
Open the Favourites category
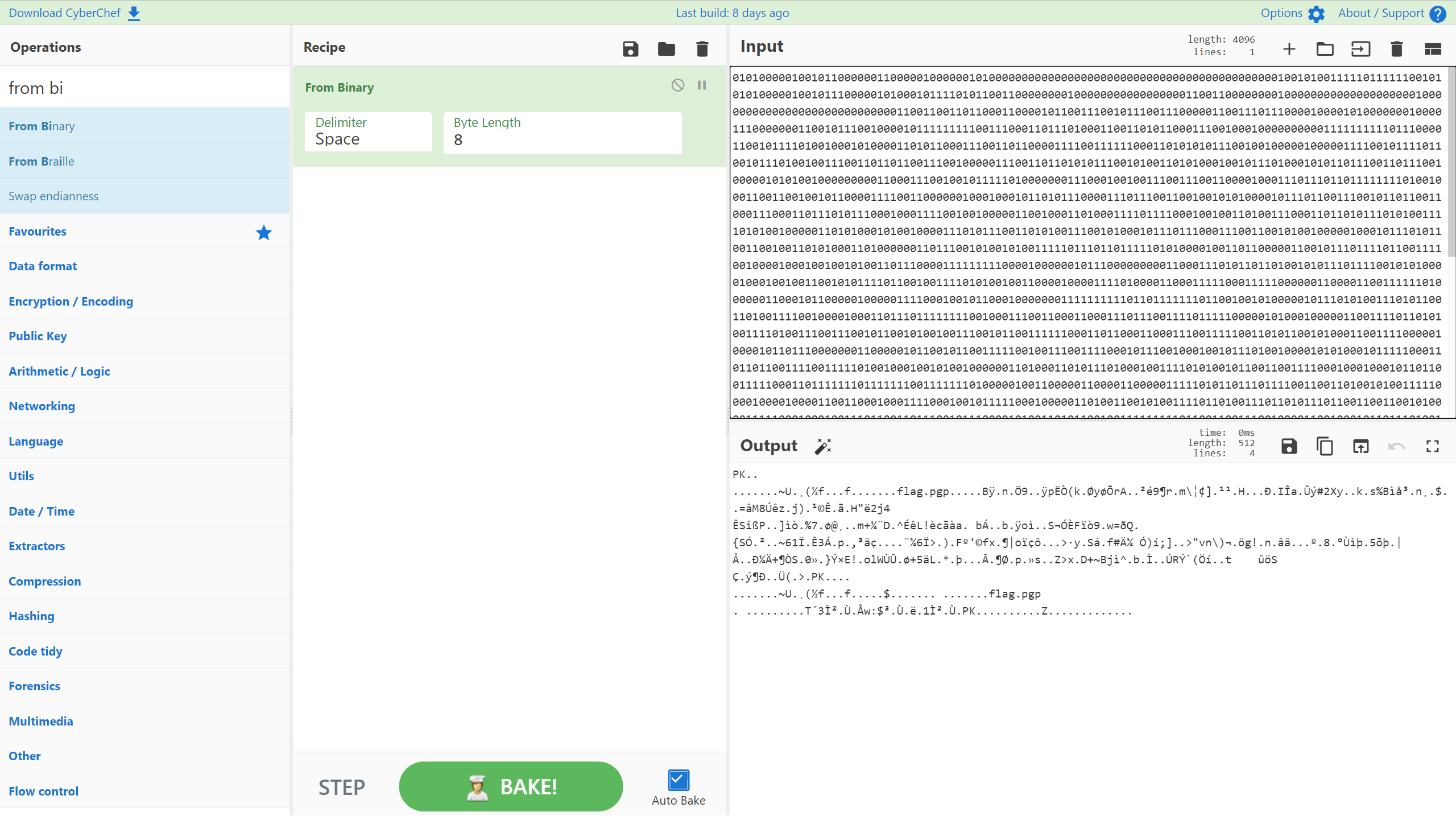37,231
